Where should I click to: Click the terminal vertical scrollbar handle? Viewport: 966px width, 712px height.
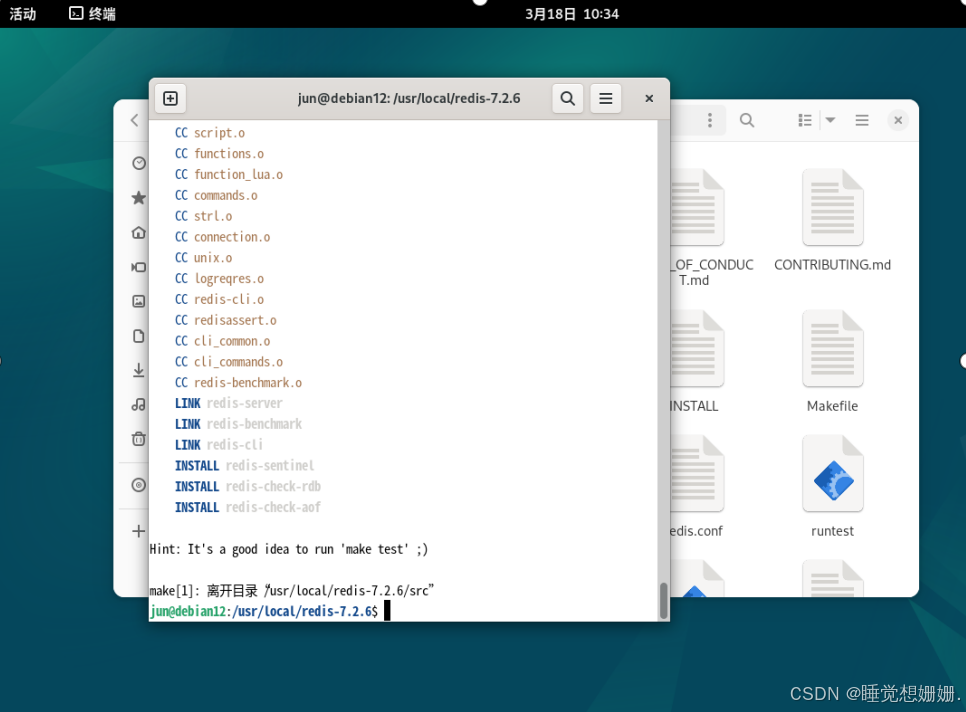click(664, 600)
